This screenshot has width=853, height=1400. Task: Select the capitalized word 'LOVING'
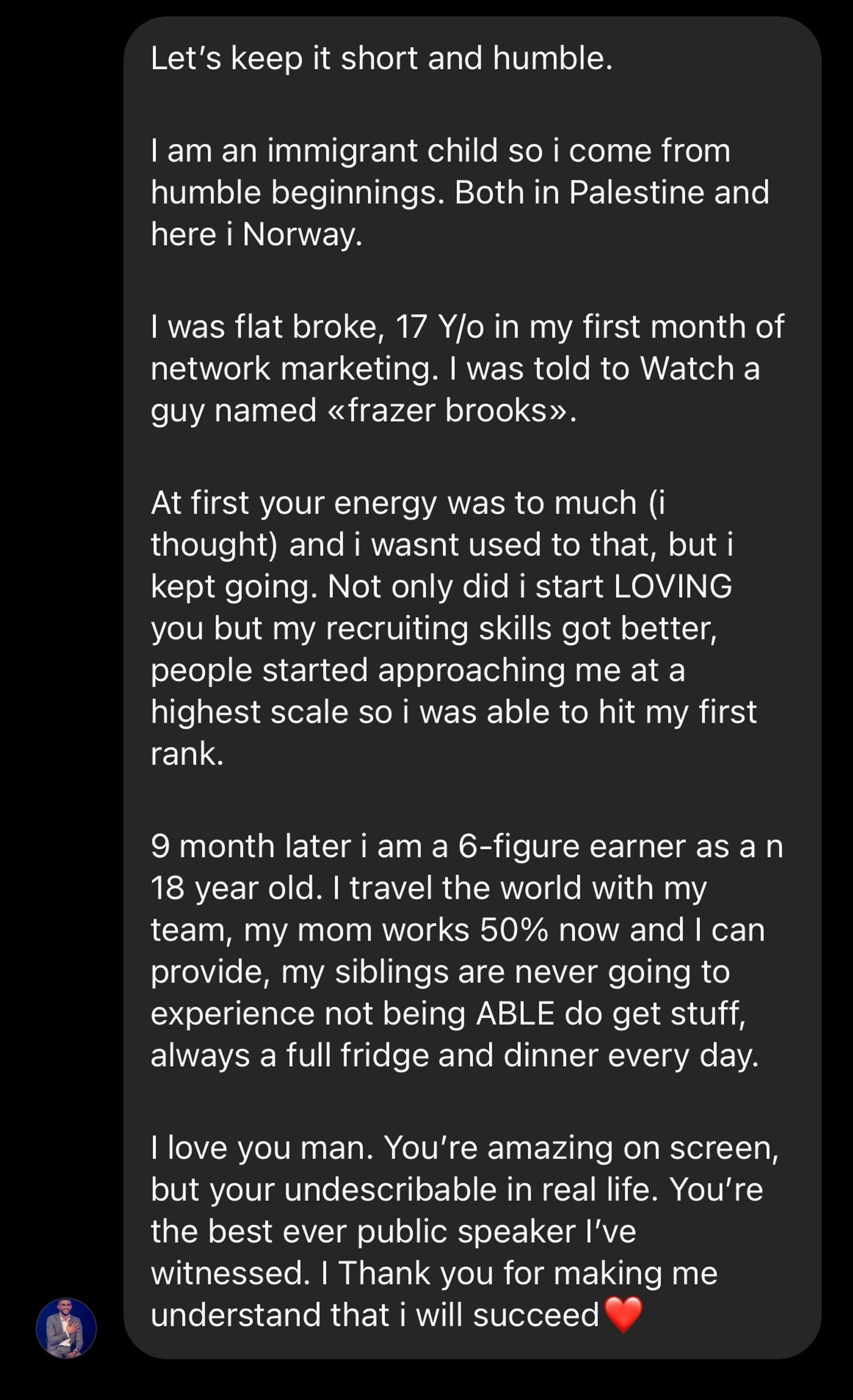(x=673, y=586)
